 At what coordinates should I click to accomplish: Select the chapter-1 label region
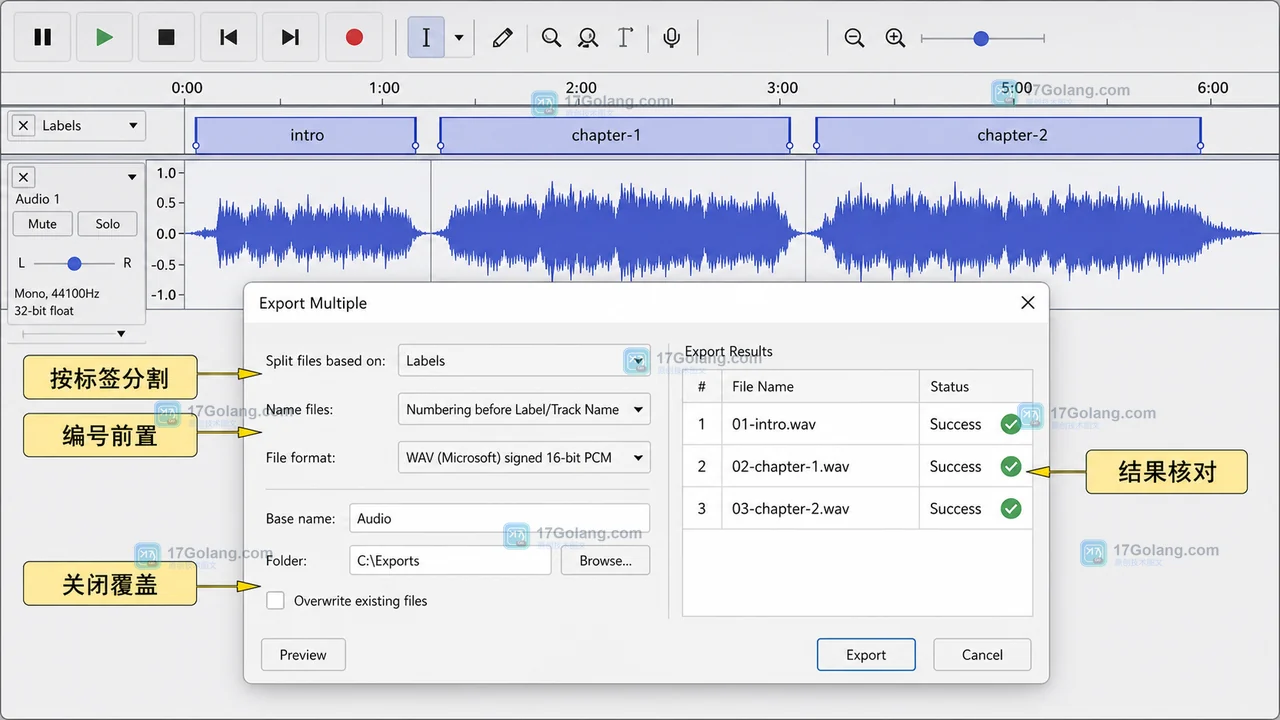615,135
